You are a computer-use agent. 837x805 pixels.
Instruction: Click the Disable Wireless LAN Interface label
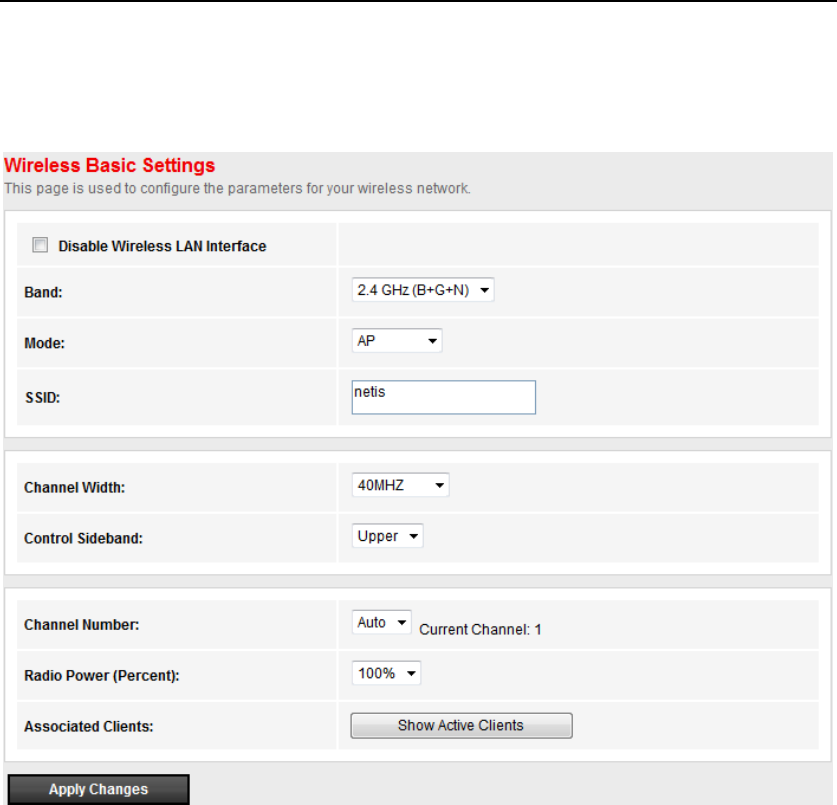(162, 246)
